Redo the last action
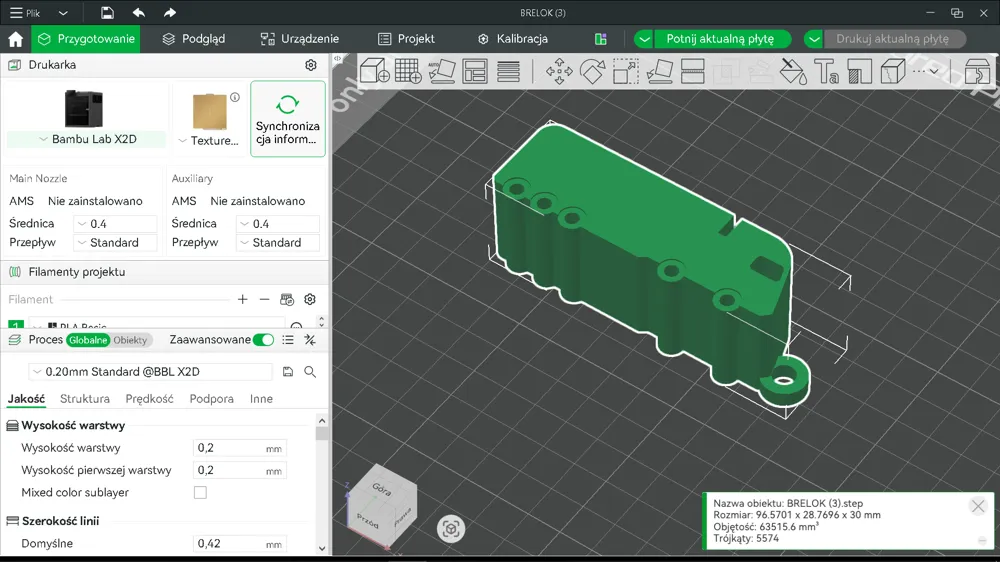 (170, 13)
